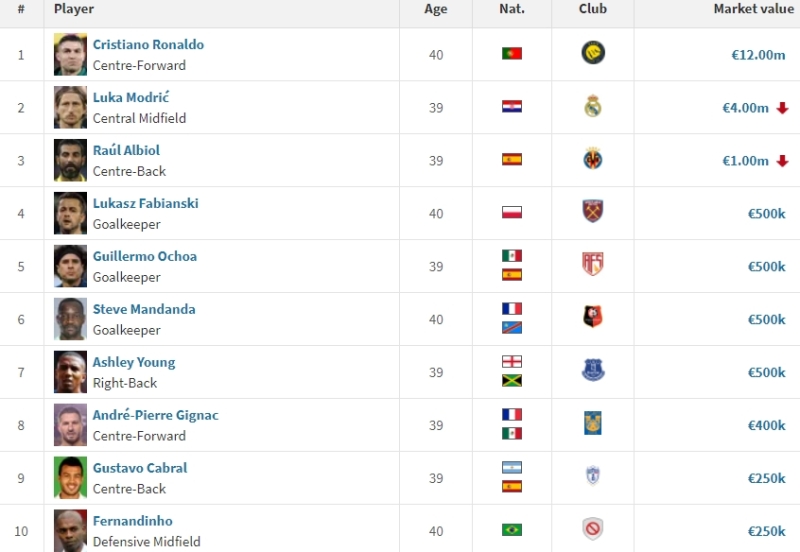800x552 pixels.
Task: Click Steve Mandanda's portrait thumbnail
Action: point(70,319)
